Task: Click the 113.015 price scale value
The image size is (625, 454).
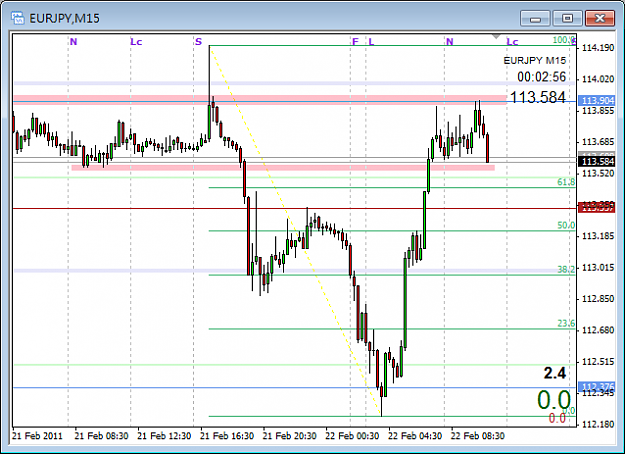Action: pyautogui.click(x=598, y=267)
